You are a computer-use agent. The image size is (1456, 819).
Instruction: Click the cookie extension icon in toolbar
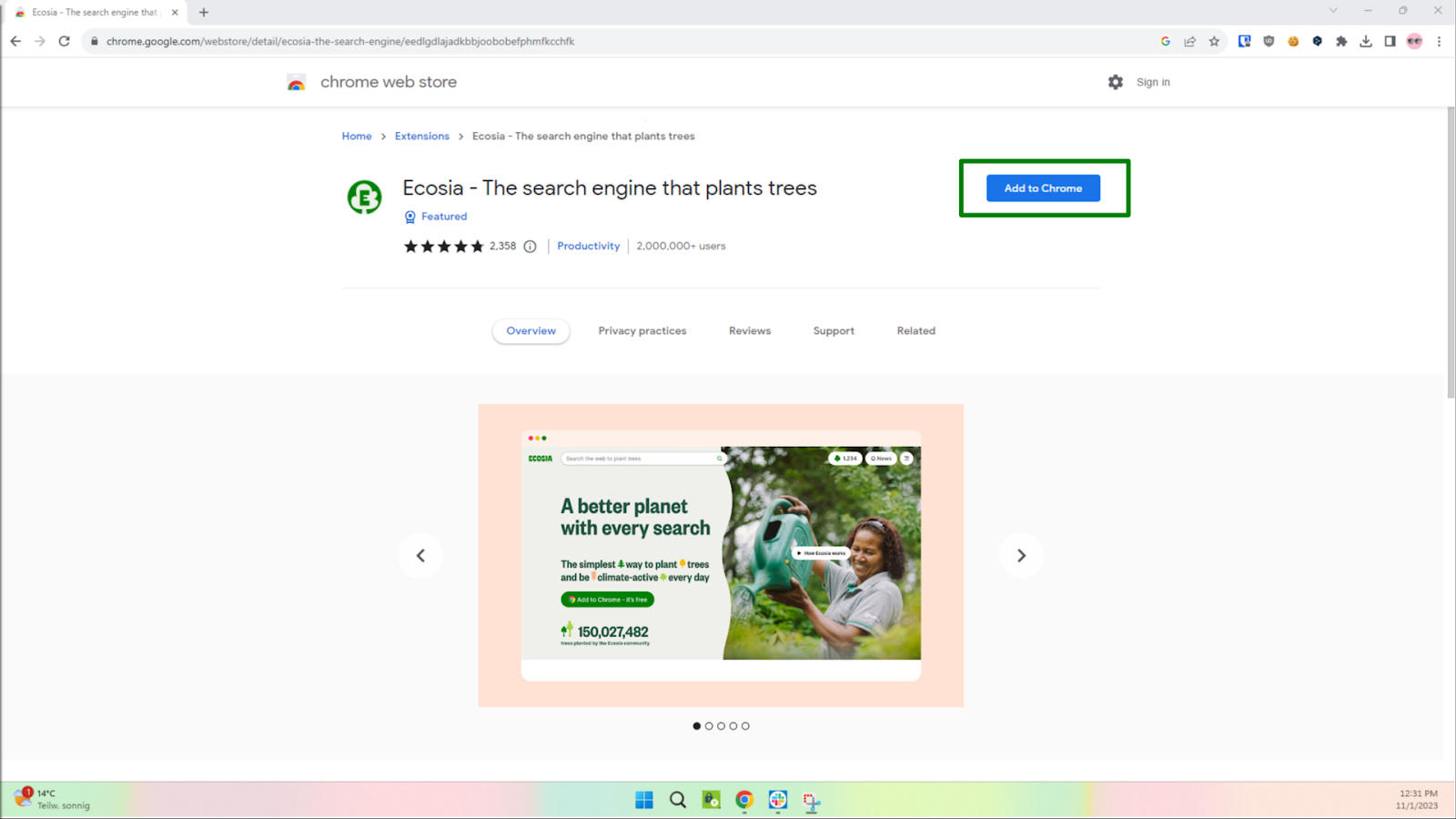pyautogui.click(x=1293, y=41)
